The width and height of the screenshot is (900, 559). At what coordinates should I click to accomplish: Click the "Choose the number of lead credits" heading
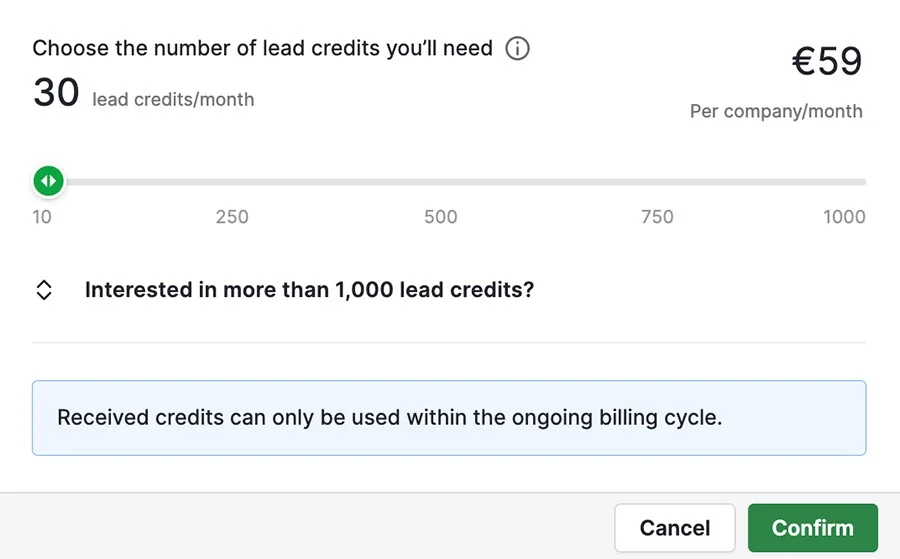click(x=262, y=48)
